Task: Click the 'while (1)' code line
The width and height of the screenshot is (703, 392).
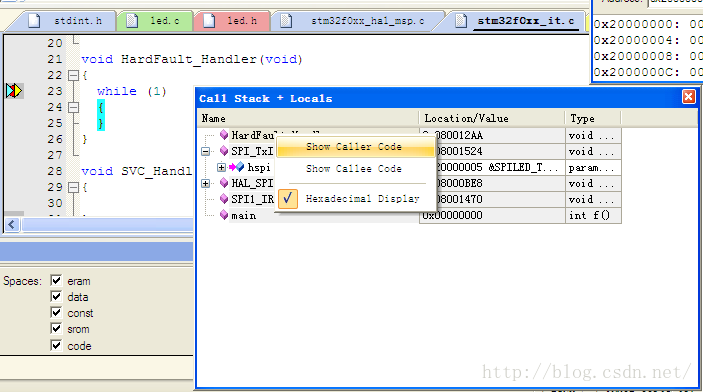Action: (x=132, y=91)
